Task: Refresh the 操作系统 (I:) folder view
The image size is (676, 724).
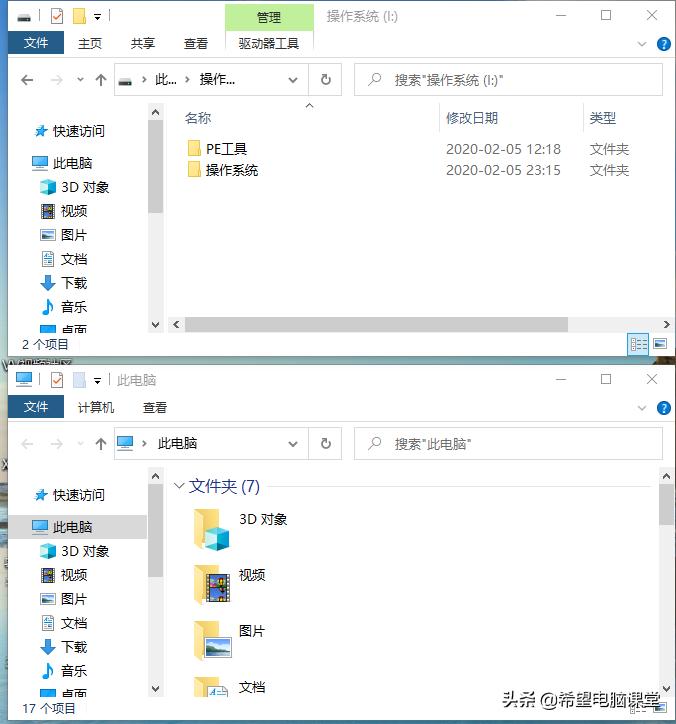Action: (326, 80)
